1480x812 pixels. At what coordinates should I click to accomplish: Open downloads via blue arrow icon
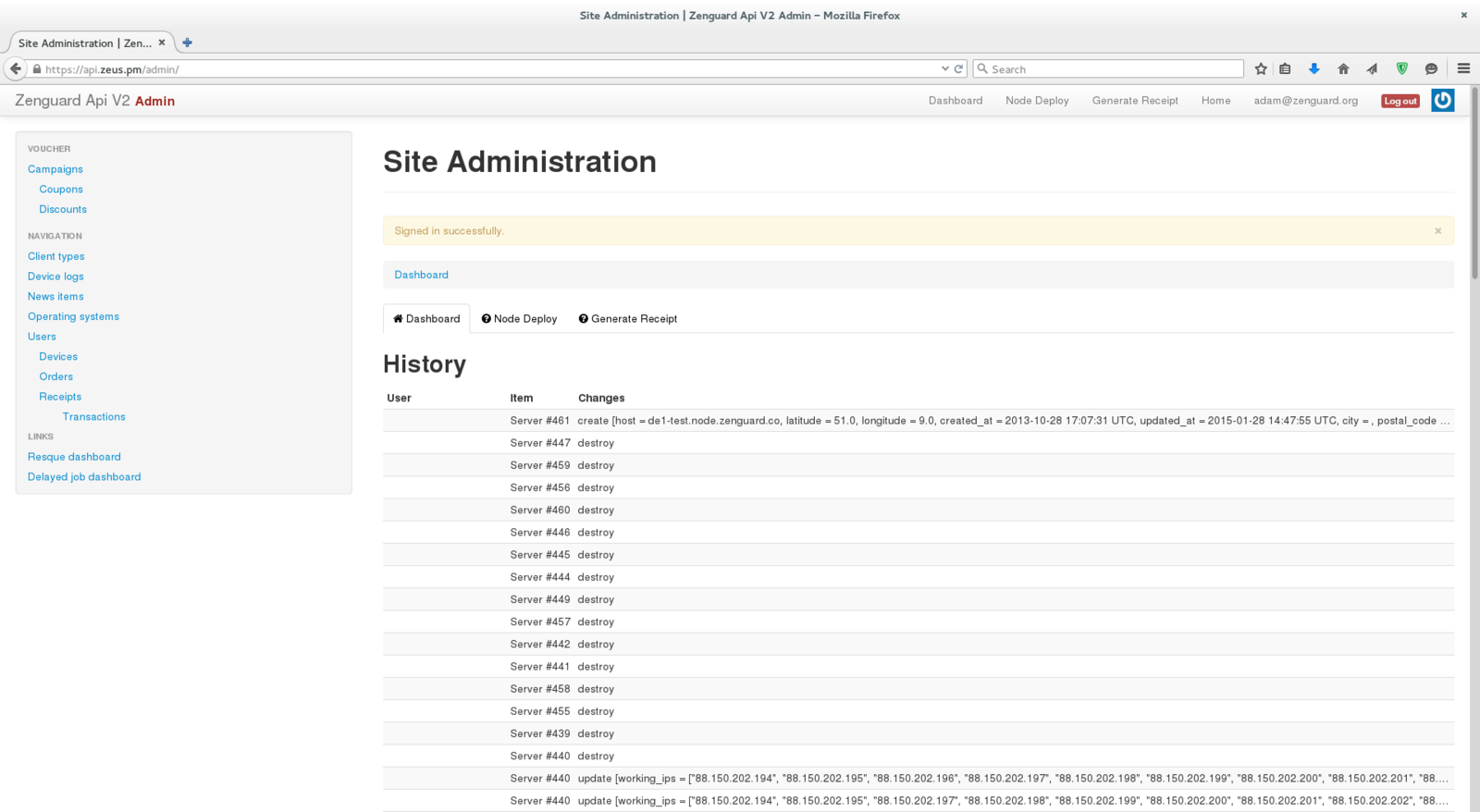pos(1313,68)
